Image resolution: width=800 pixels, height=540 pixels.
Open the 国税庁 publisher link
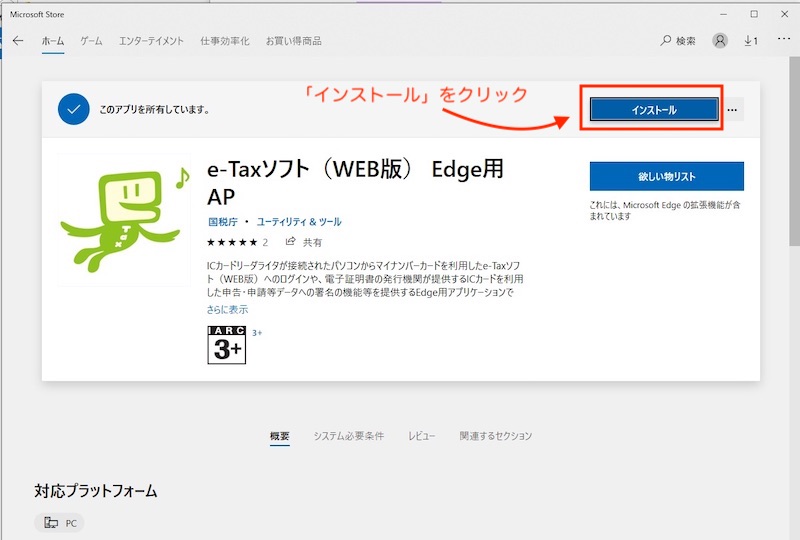tap(223, 222)
